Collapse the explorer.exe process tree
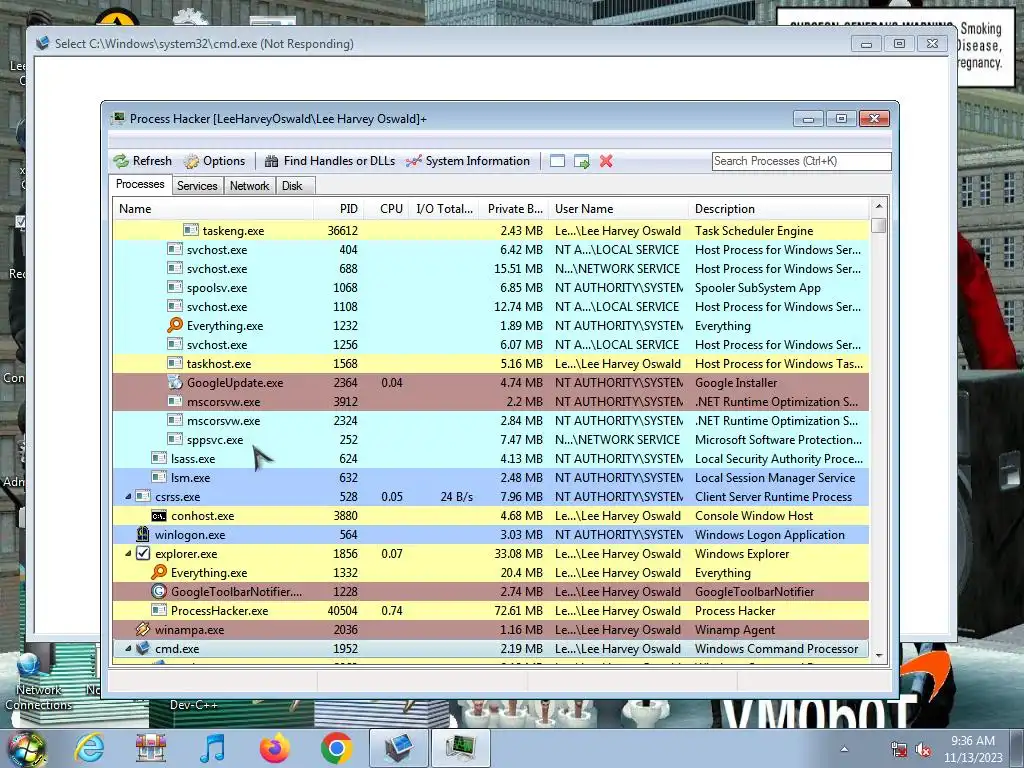Viewport: 1024px width, 768px height. pos(128,554)
